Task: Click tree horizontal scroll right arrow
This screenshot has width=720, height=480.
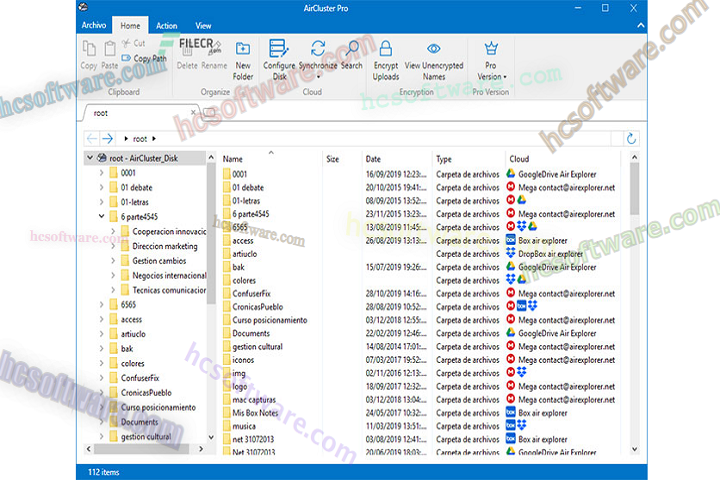Action: 201,449
